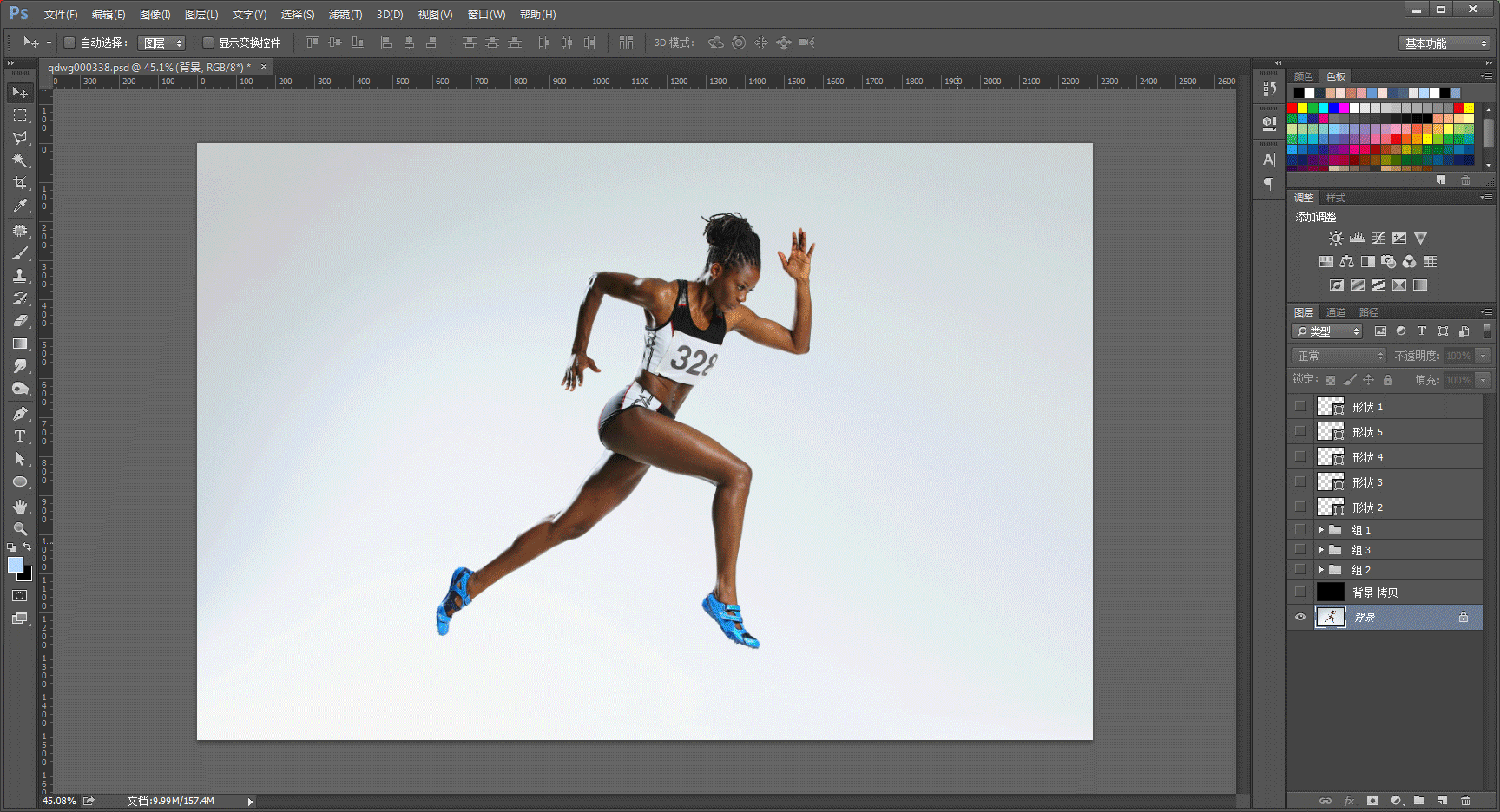Select the Brush tool
This screenshot has height=812, width=1500.
click(x=20, y=253)
